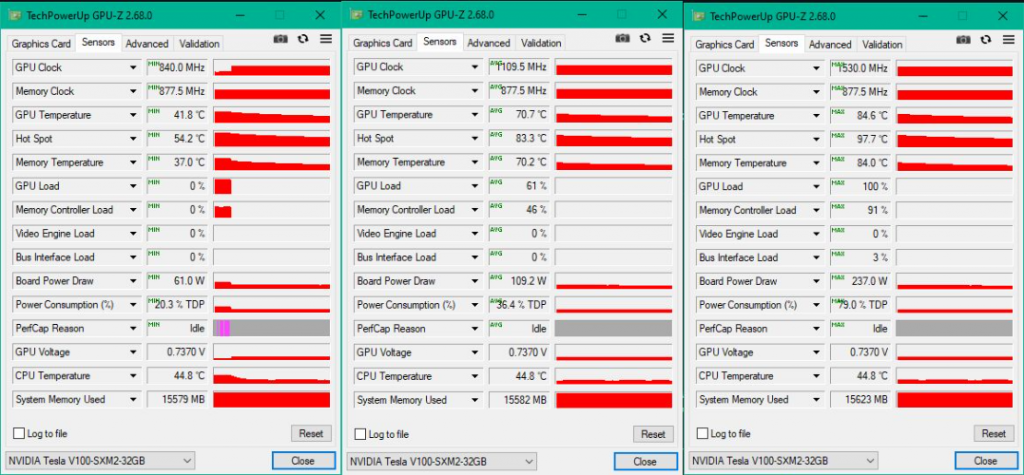Open the Advanced tab in the middle window

point(488,43)
